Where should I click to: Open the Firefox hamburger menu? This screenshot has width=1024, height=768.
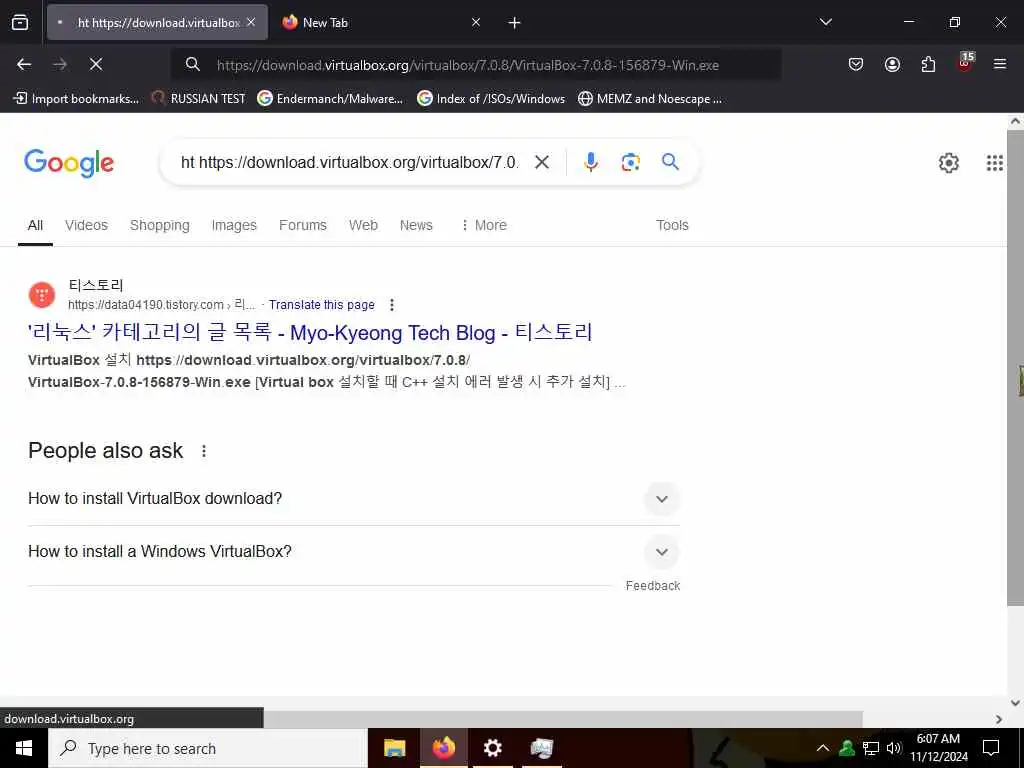1000,64
